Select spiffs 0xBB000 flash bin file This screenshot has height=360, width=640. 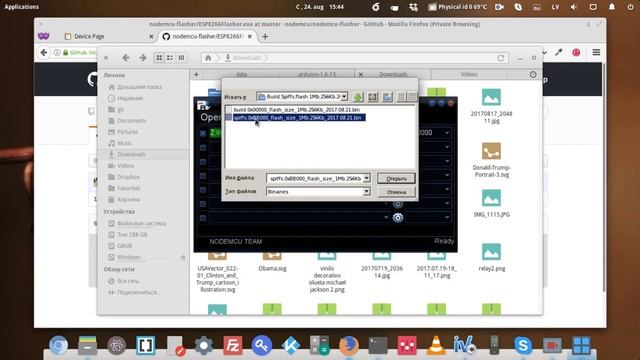[x=297, y=118]
